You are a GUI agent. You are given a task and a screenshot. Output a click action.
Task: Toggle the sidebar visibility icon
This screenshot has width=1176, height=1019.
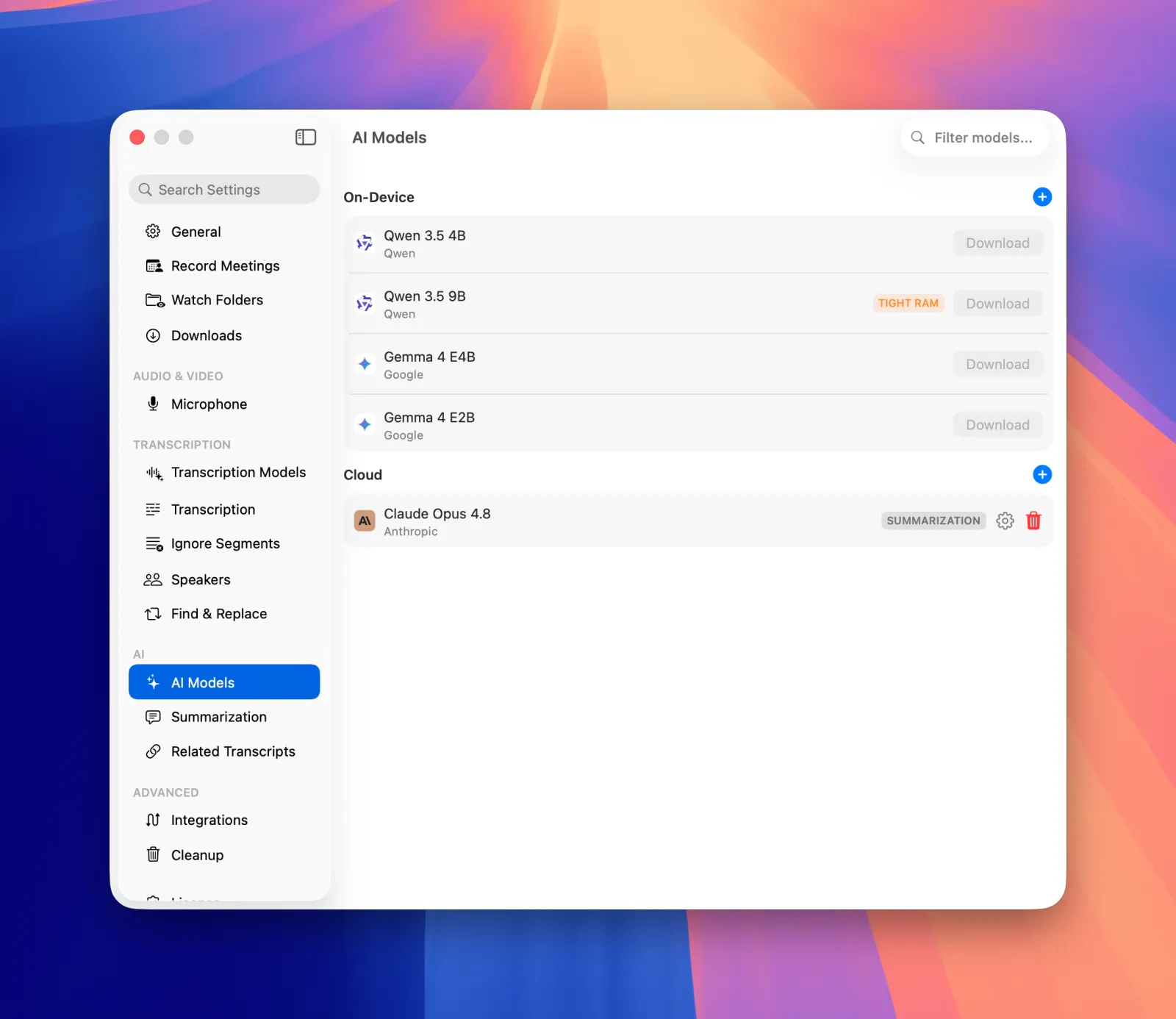306,137
